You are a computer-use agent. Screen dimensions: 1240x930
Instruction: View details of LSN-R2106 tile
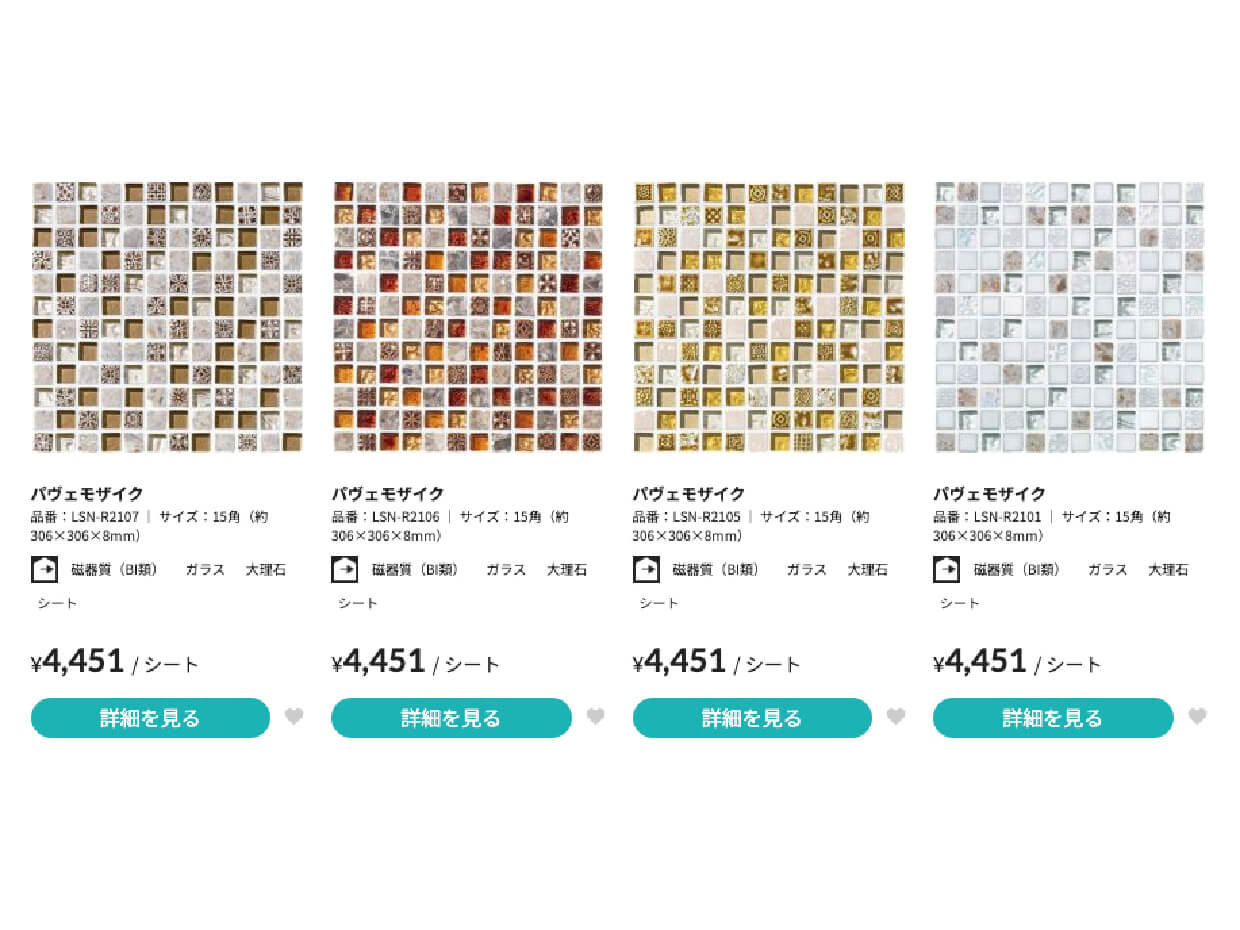(x=451, y=718)
